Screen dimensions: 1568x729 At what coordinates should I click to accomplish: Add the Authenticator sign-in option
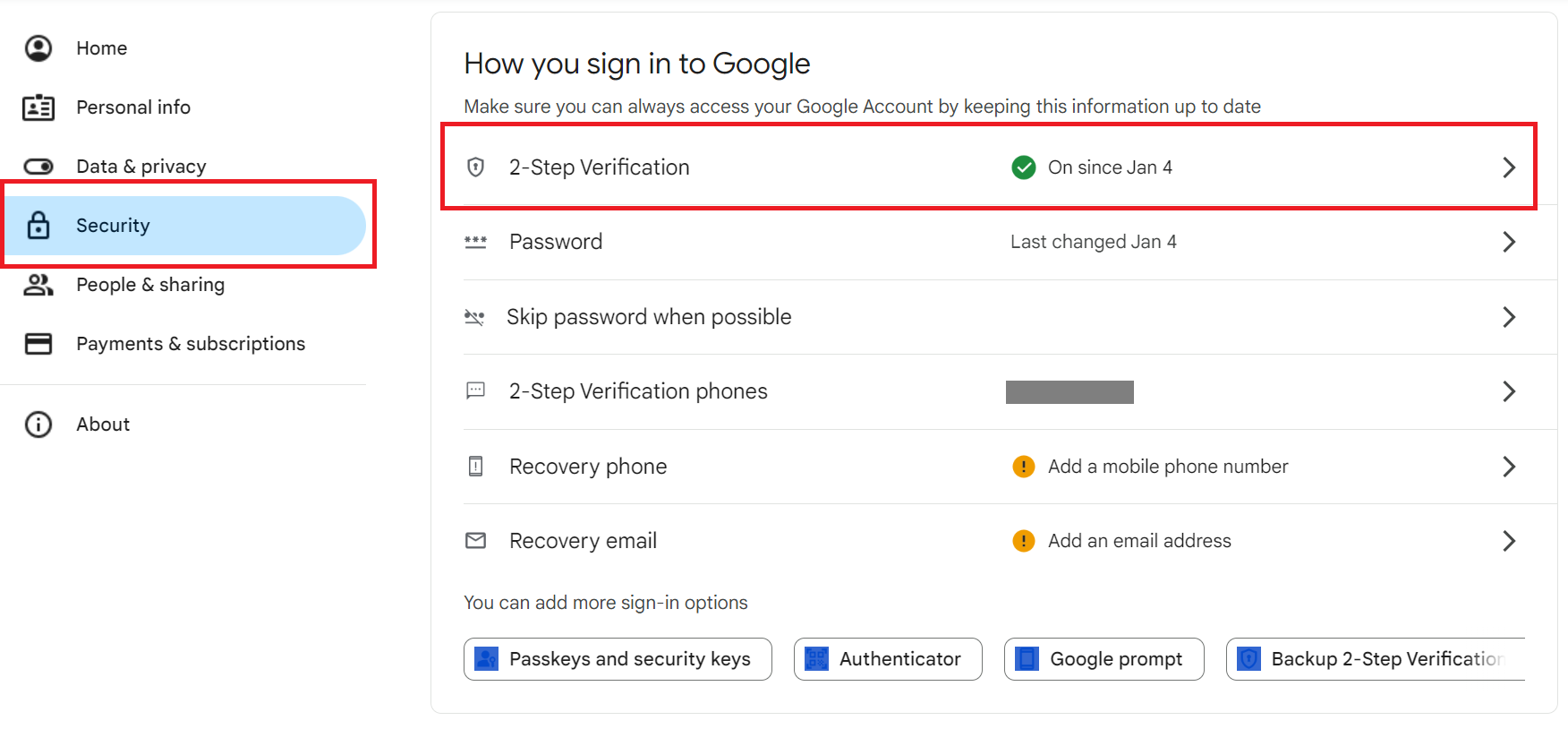(888, 659)
